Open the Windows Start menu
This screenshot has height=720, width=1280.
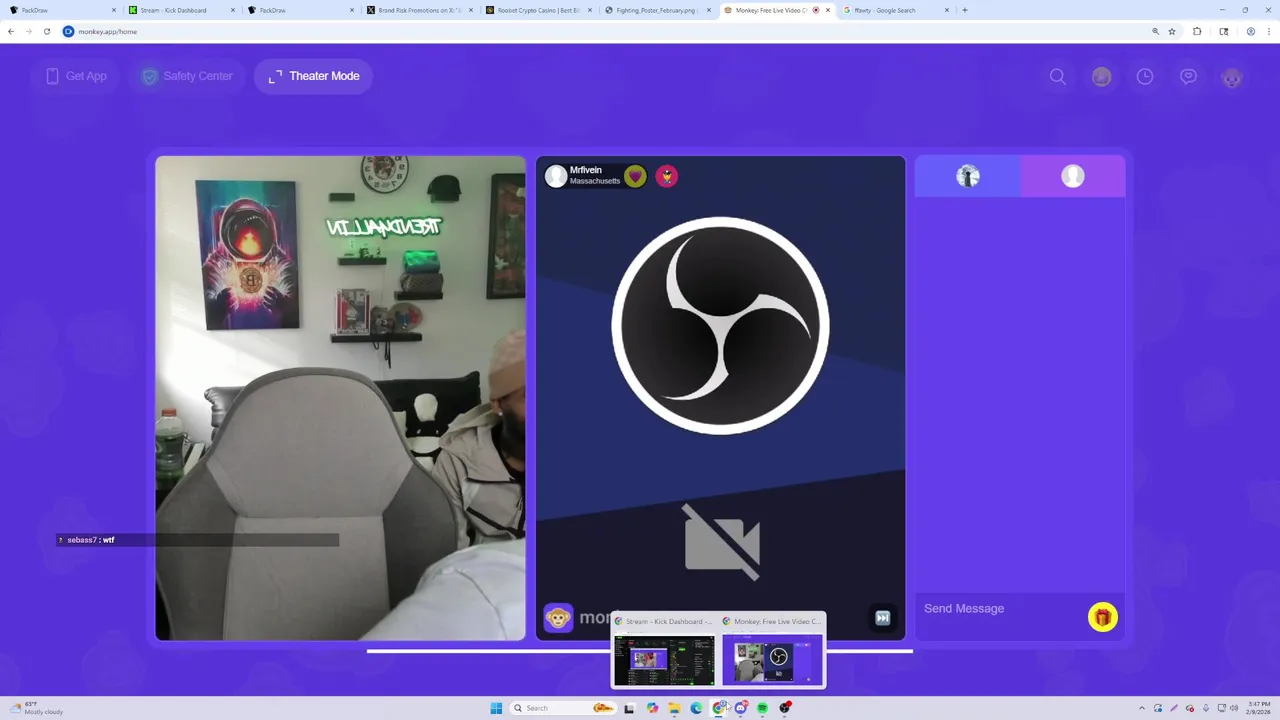496,708
